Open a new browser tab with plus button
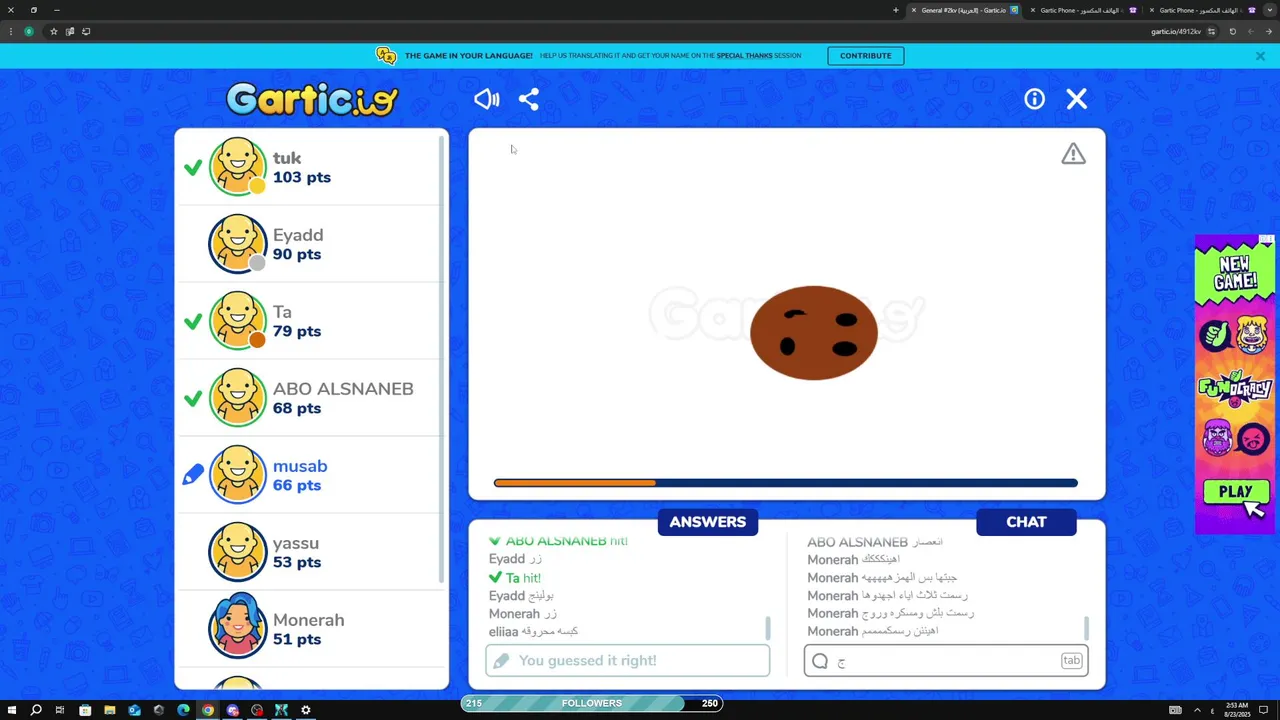The width and height of the screenshot is (1280, 720). [x=896, y=10]
